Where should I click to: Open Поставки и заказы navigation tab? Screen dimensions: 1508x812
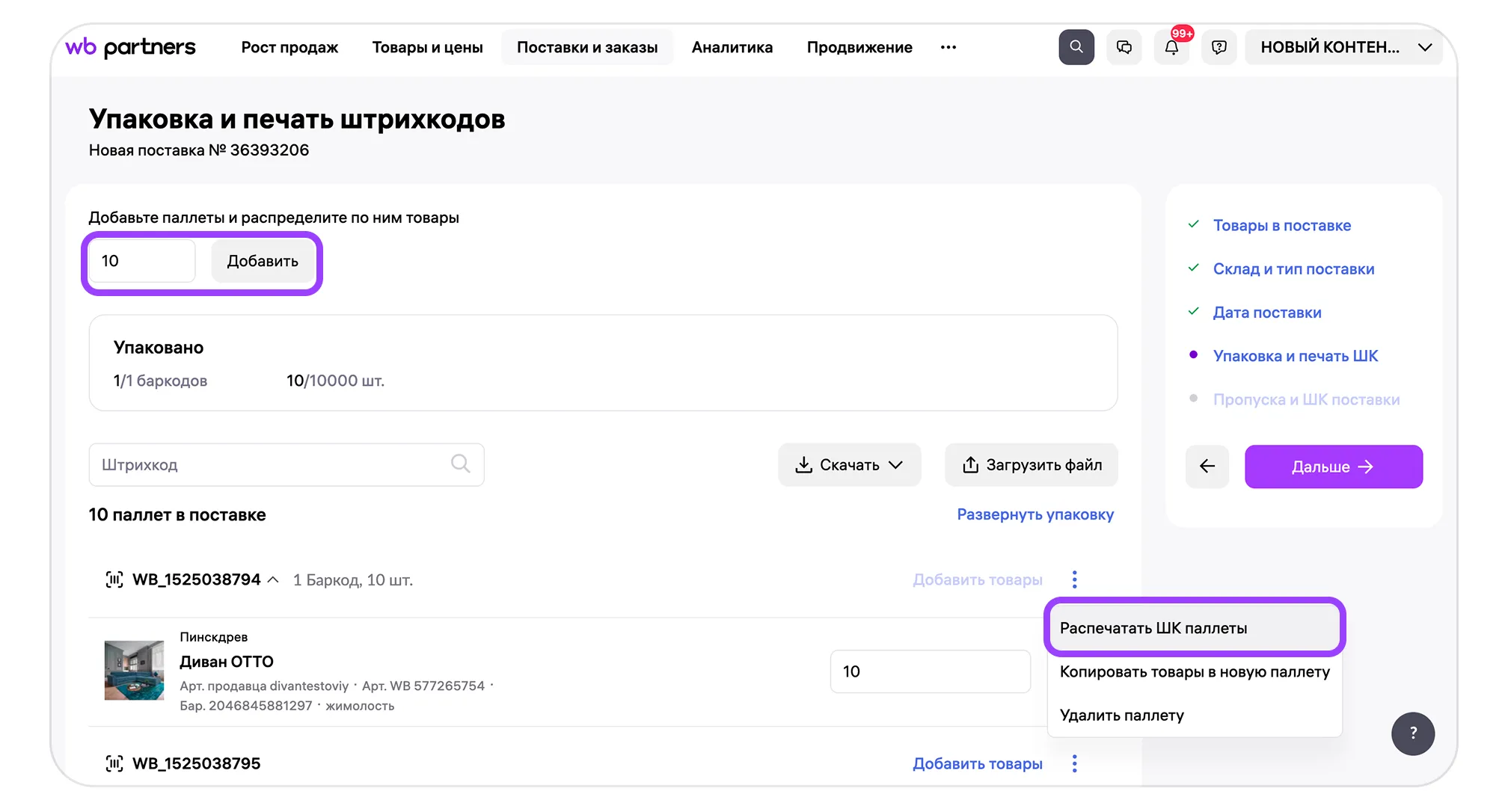(586, 47)
